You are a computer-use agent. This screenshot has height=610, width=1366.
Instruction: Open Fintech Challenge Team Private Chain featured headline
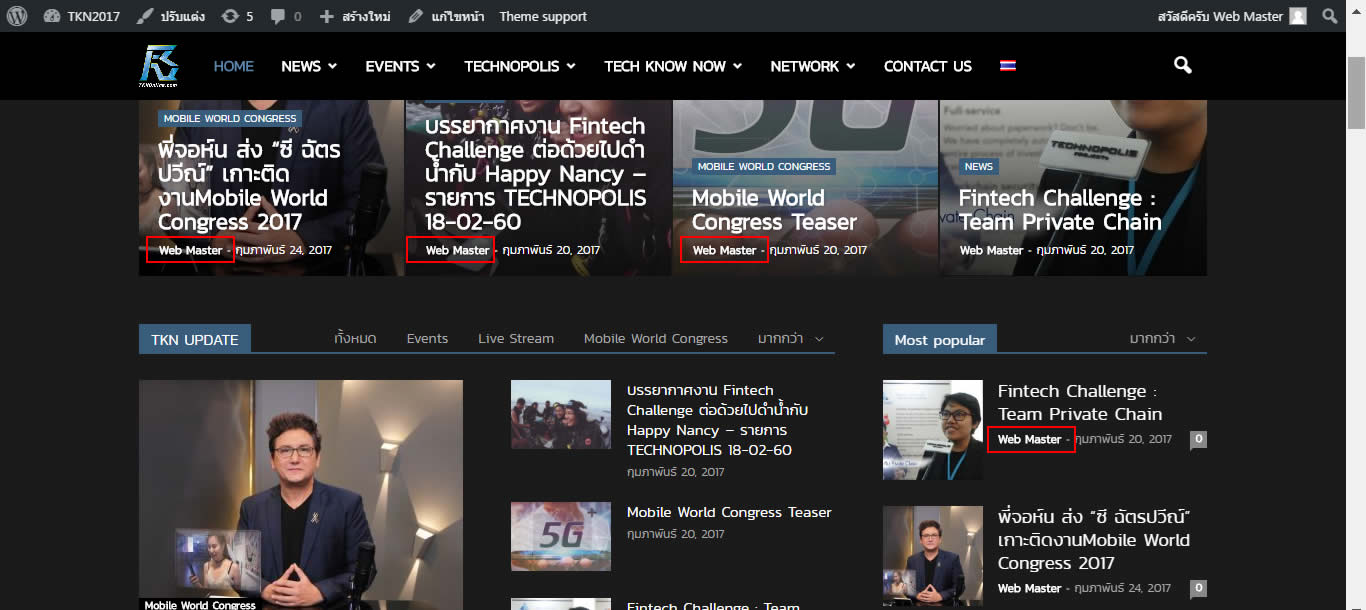[1060, 210]
